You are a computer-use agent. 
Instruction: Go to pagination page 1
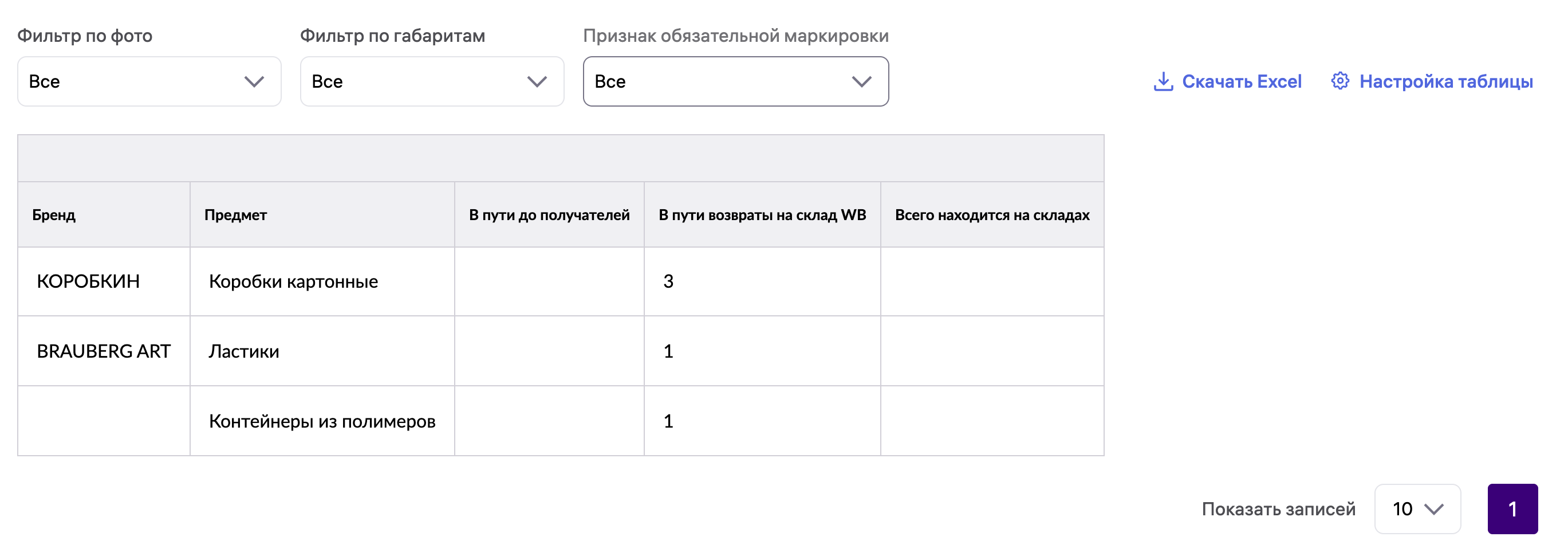[x=1512, y=509]
